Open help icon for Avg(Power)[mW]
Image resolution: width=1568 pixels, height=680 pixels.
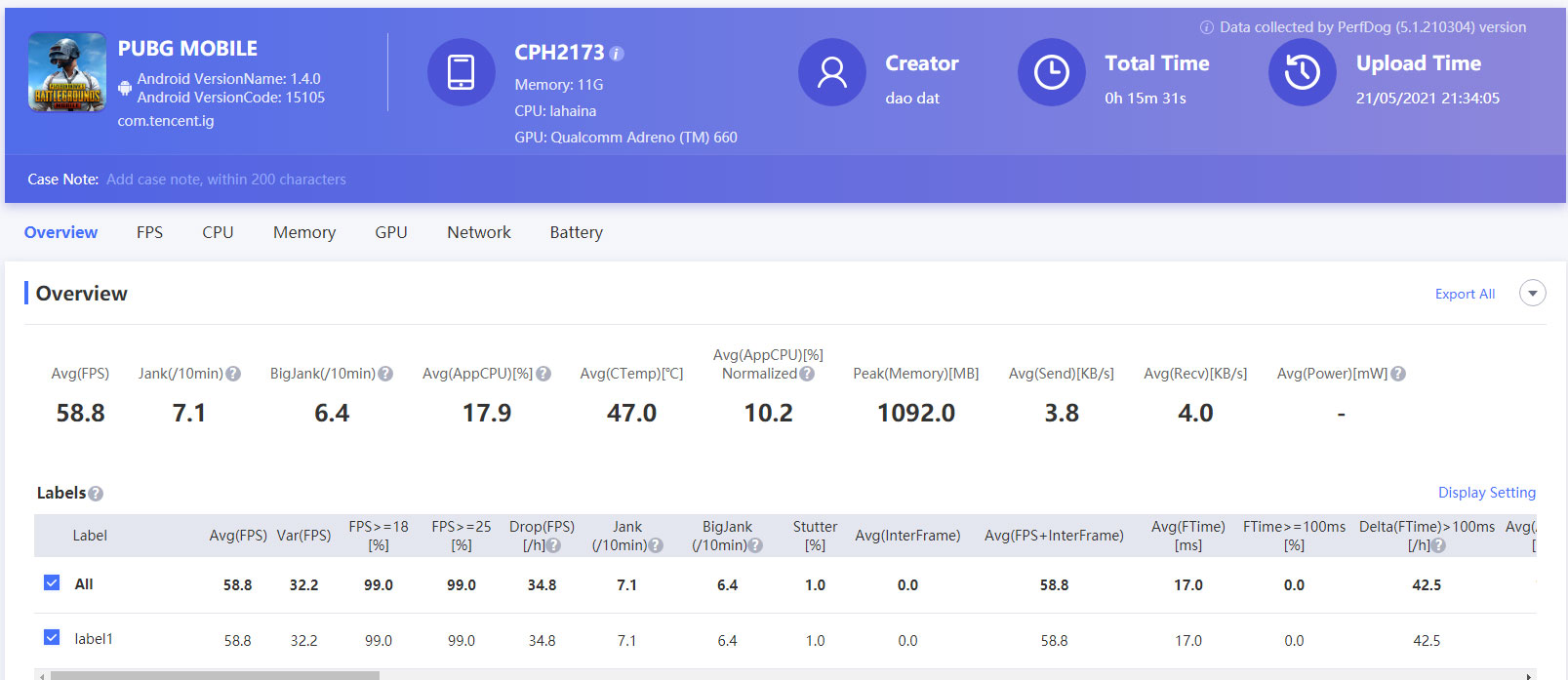1398,374
